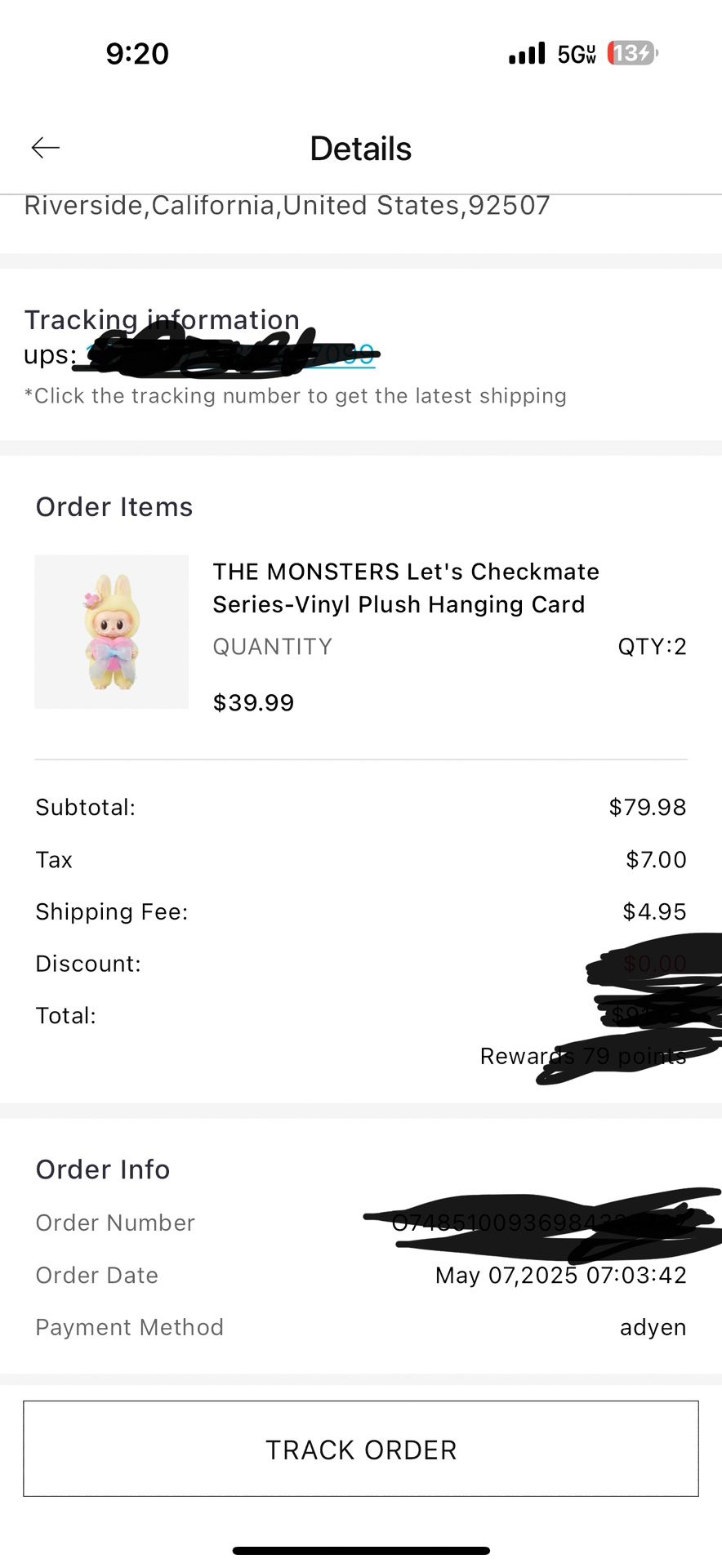Tap the cellular signal bars icon
Screen dimensions: 722x1568
[526, 54]
